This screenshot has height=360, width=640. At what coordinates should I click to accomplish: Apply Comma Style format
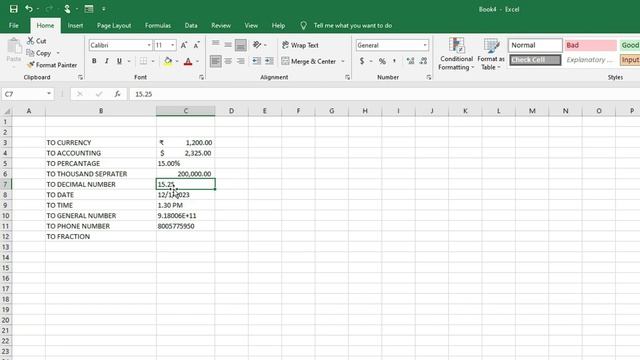point(394,61)
